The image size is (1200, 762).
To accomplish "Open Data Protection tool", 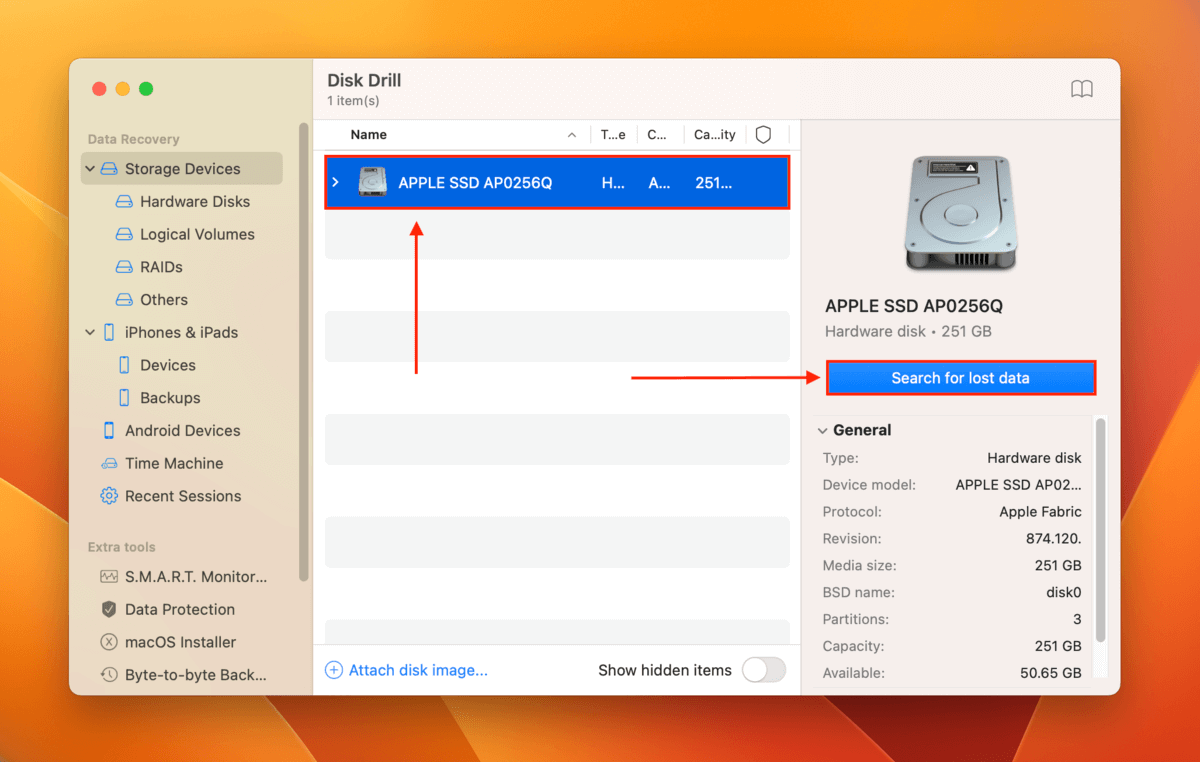I will coord(180,609).
